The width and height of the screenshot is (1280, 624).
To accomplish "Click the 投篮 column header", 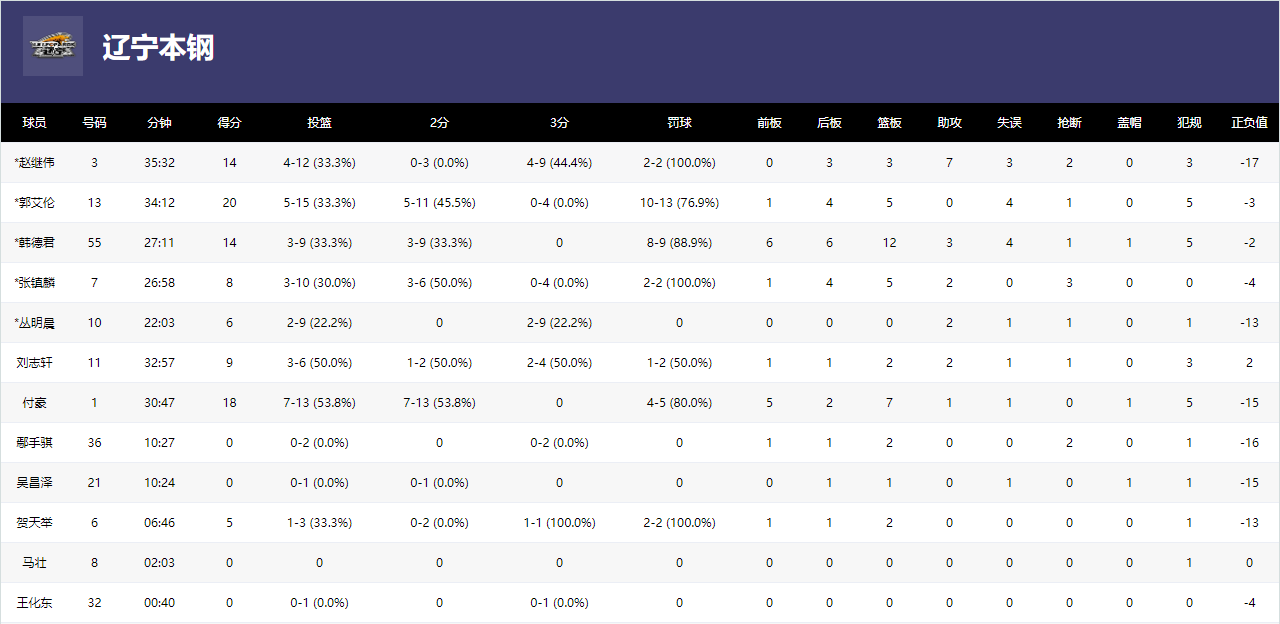I will pos(320,123).
